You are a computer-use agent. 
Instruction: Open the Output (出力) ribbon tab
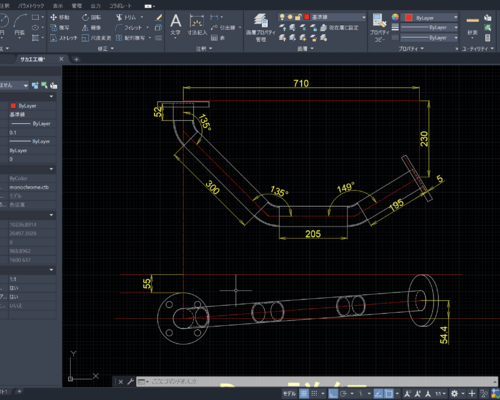point(95,6)
